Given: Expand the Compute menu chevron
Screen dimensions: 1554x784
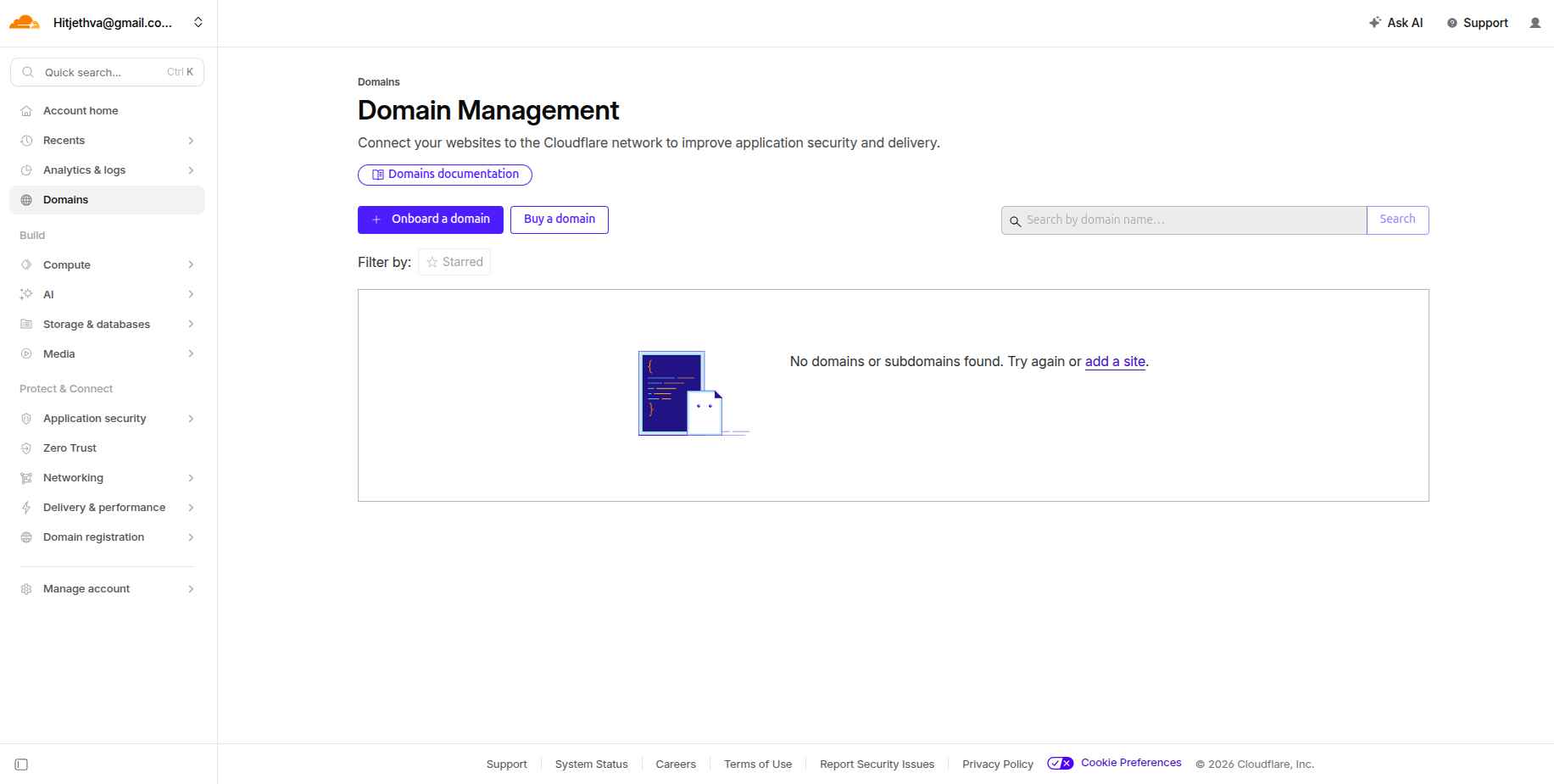Looking at the screenshot, I should point(191,265).
